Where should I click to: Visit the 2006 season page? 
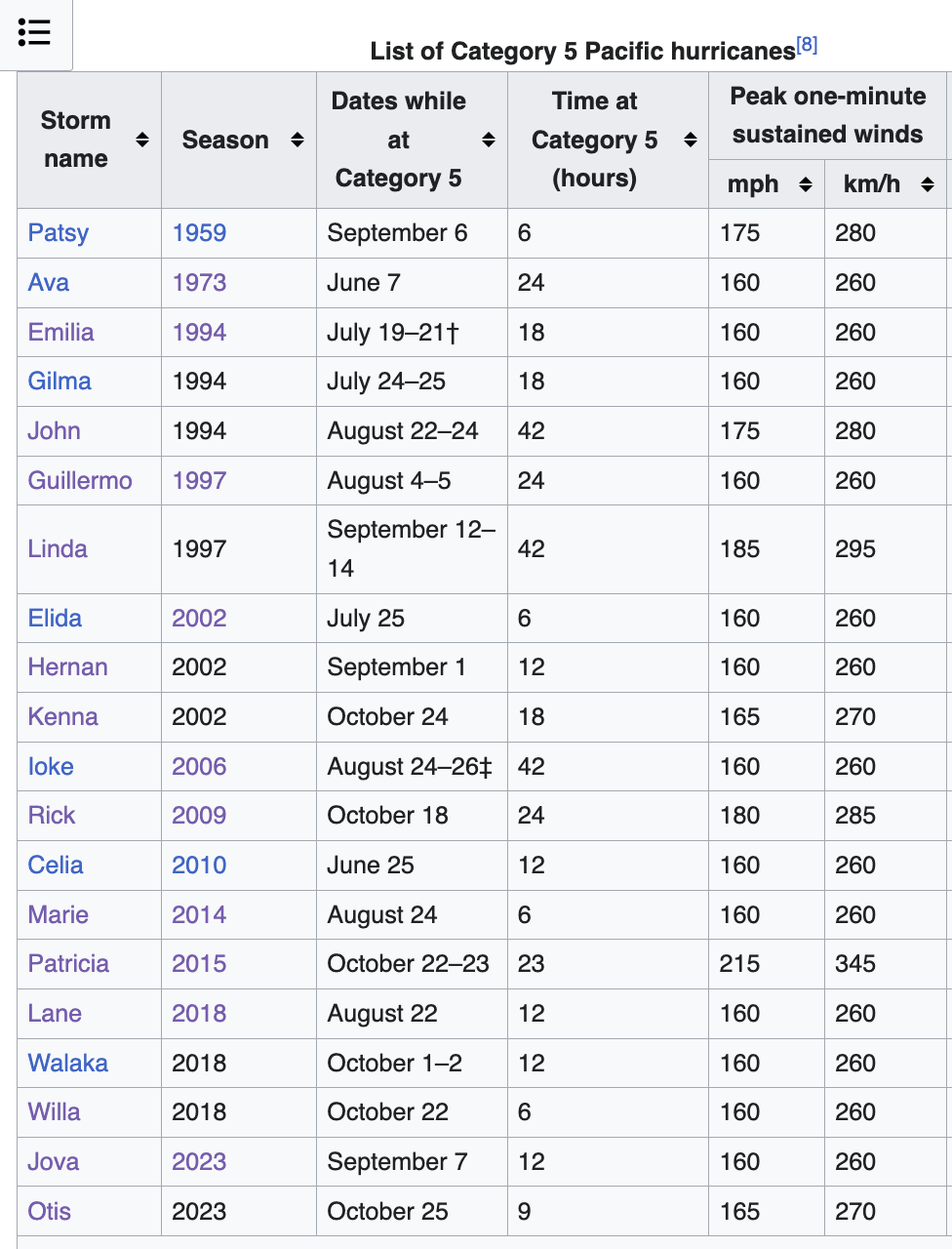199,766
